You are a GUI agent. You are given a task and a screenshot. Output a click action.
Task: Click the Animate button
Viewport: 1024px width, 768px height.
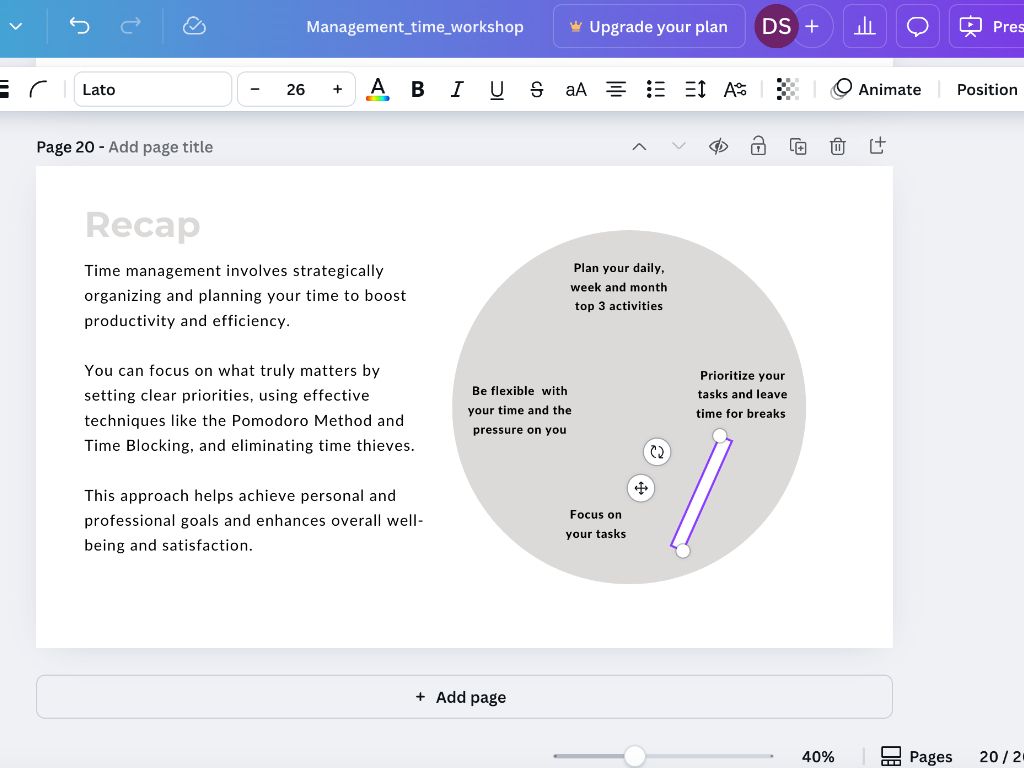(x=876, y=89)
